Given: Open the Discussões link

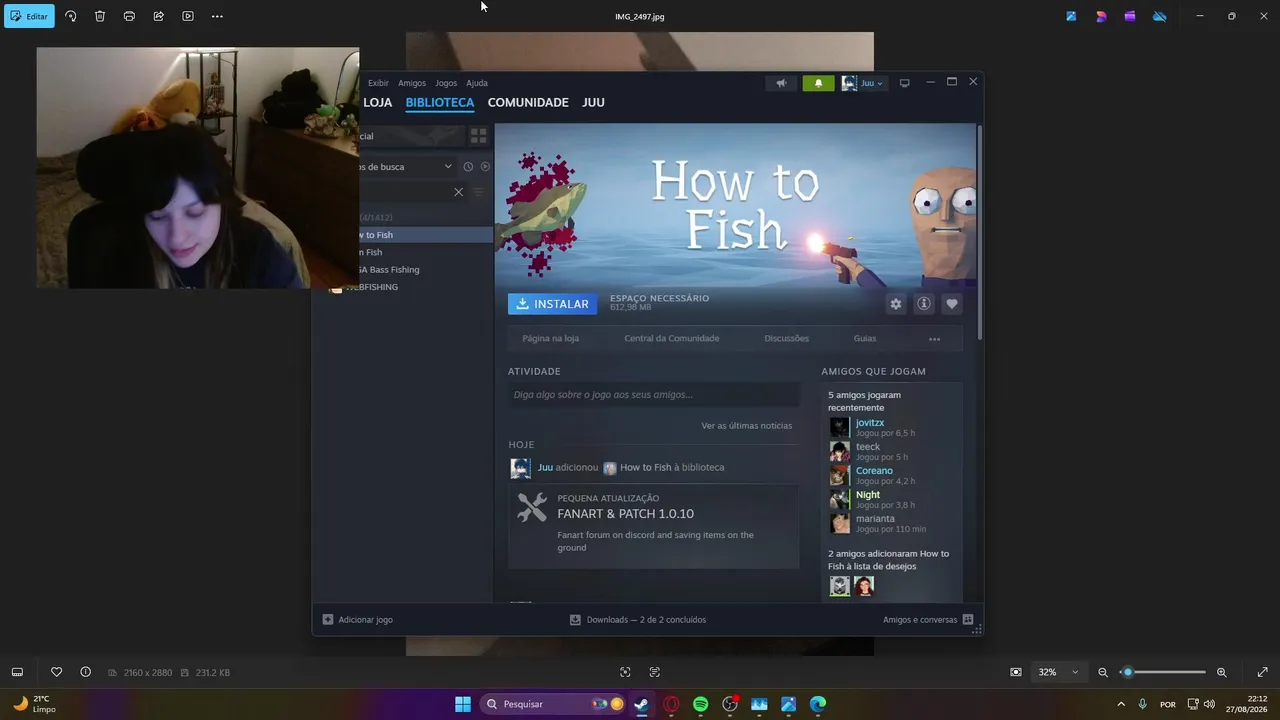Looking at the screenshot, I should coord(787,338).
